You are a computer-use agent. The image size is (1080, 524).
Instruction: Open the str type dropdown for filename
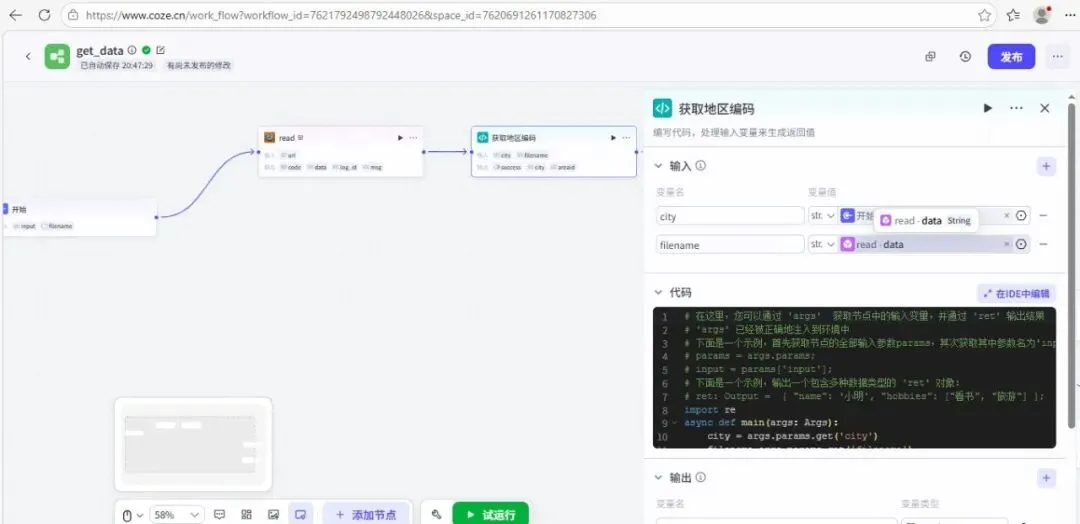[x=822, y=244]
